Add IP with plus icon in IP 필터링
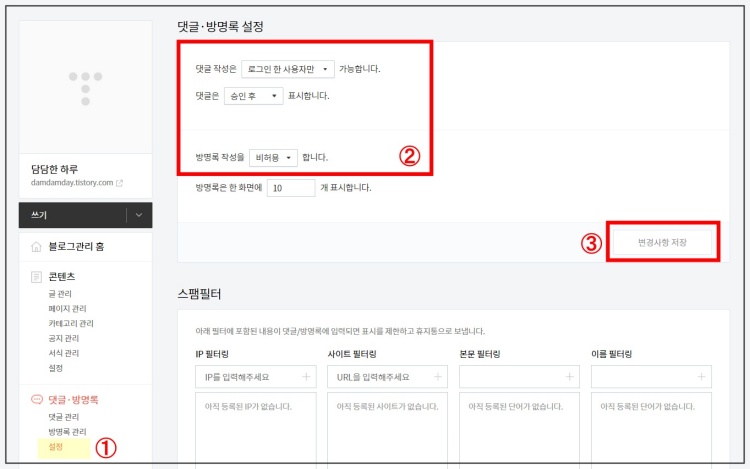 tap(306, 377)
